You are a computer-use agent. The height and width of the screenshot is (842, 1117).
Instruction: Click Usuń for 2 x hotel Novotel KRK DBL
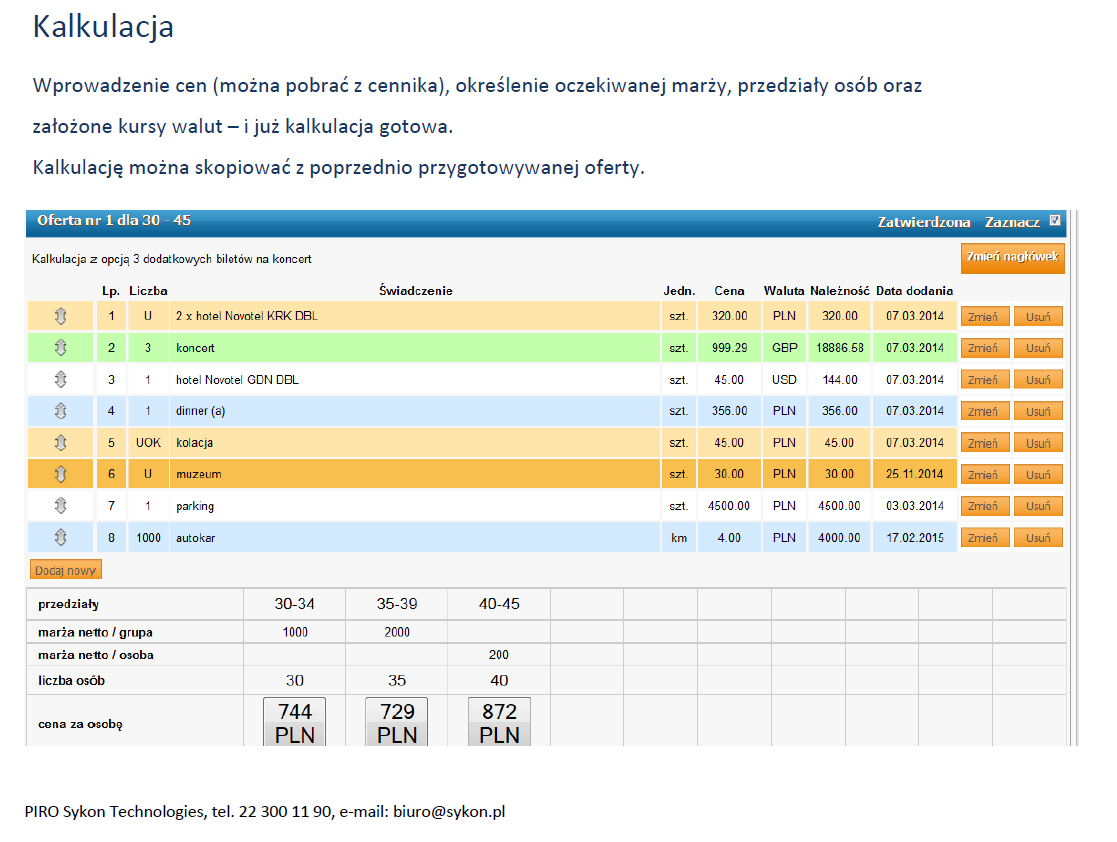pos(1038,316)
